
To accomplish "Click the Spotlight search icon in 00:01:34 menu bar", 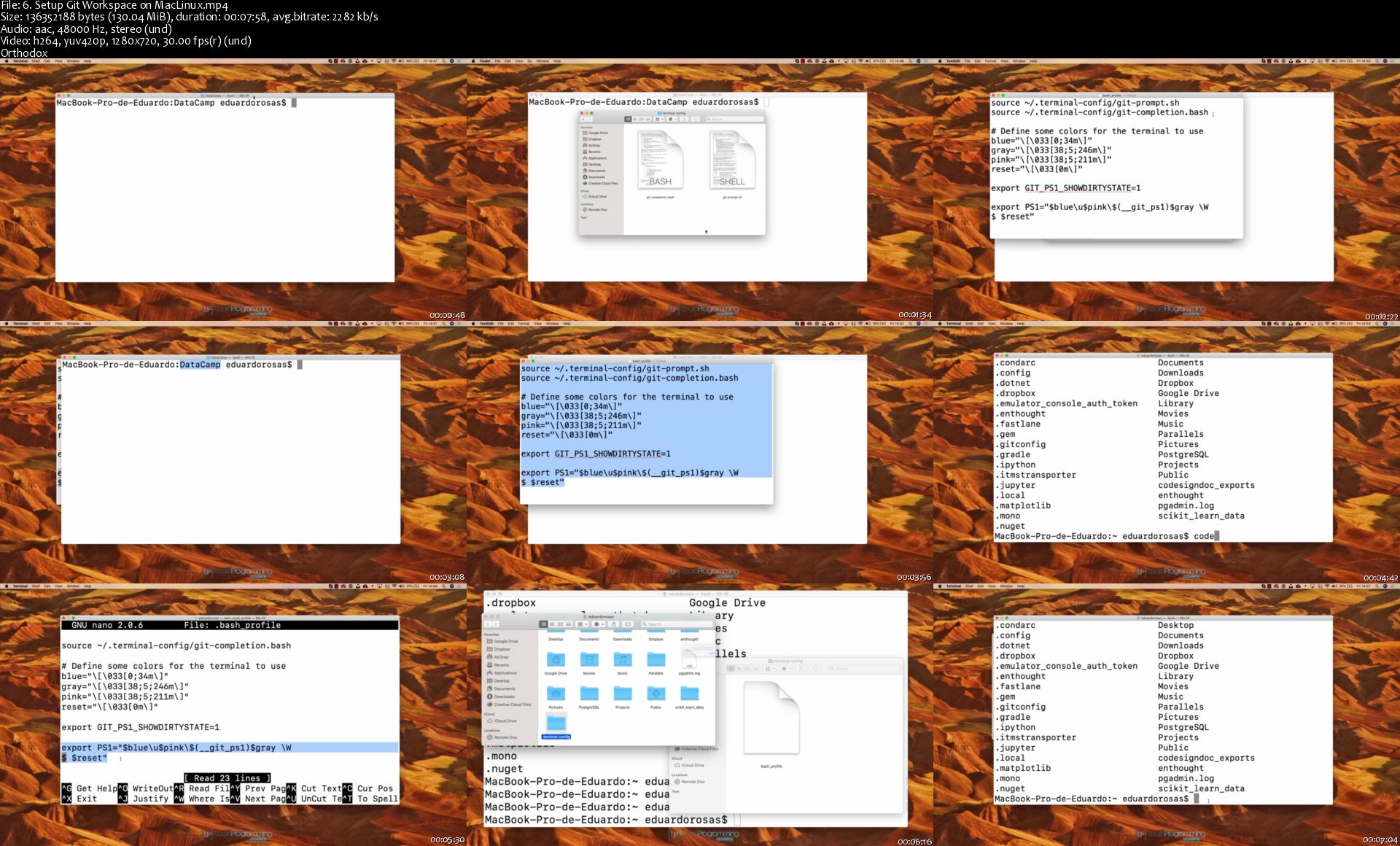I will [x=910, y=61].
